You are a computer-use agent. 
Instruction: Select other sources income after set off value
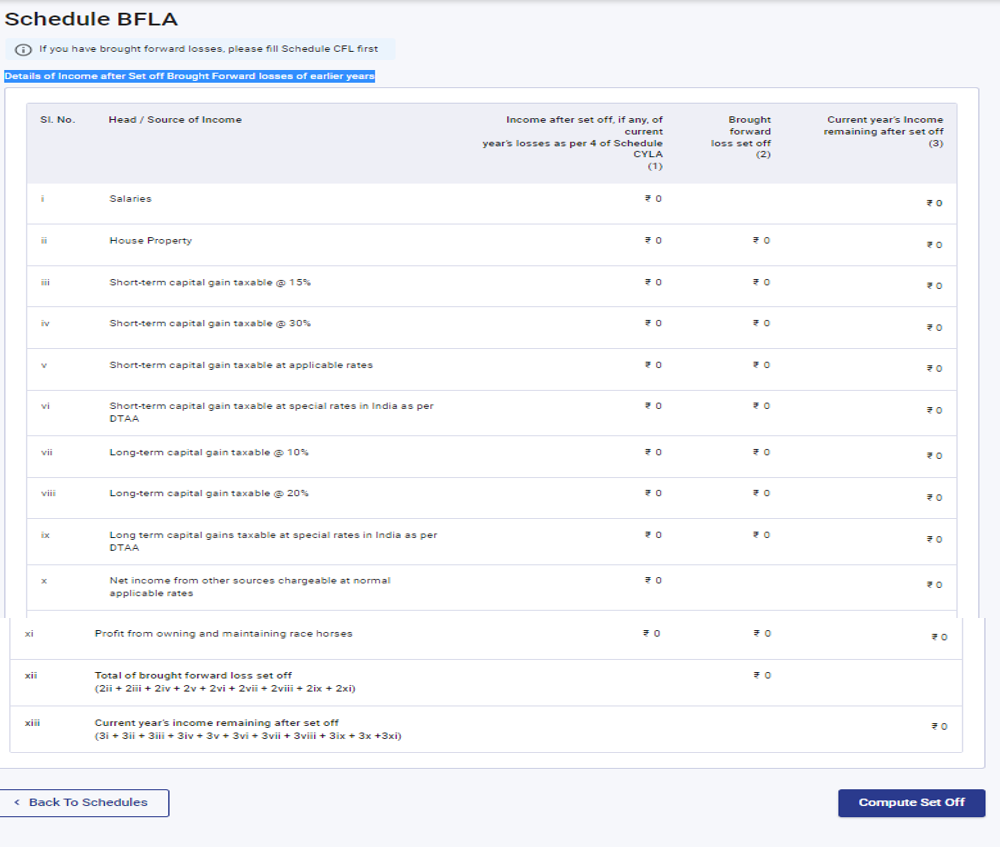653,581
